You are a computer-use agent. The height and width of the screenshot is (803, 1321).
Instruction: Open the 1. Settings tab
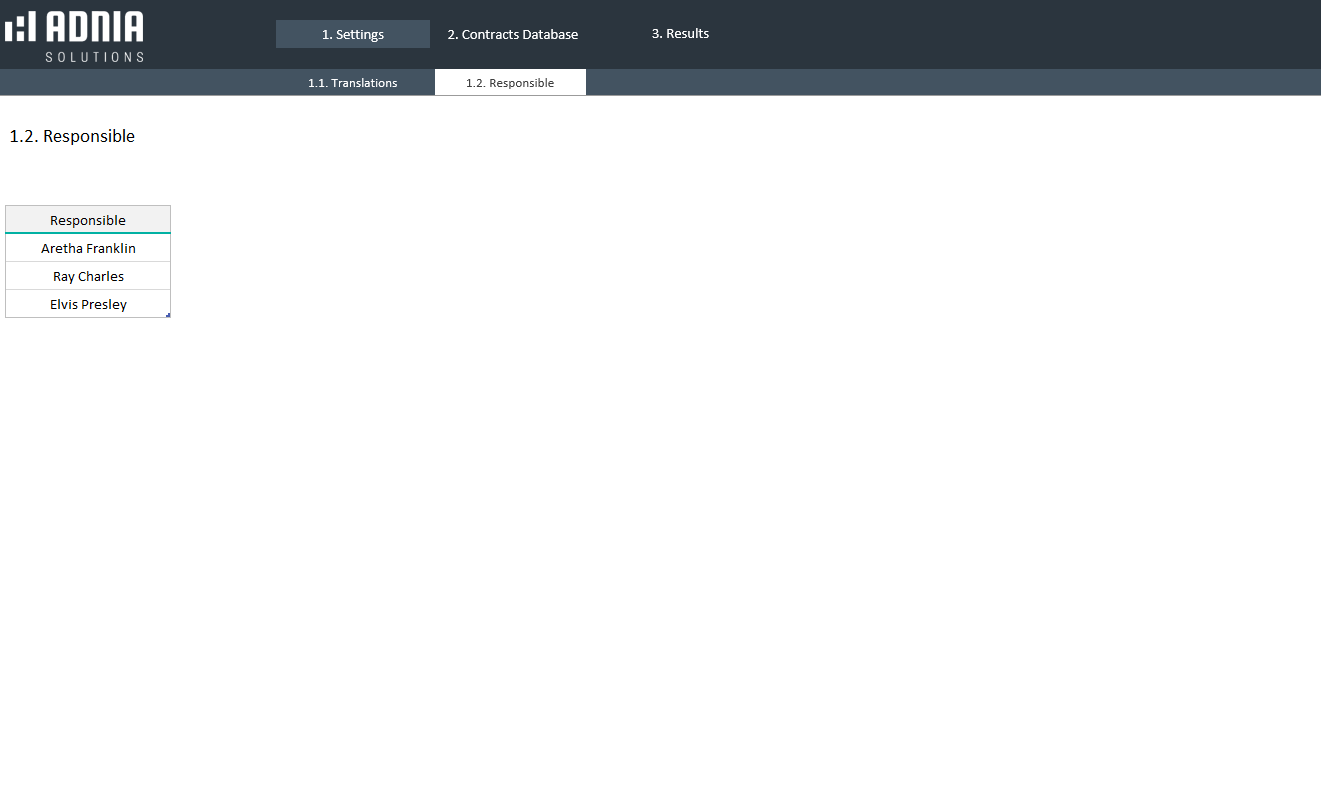click(352, 34)
